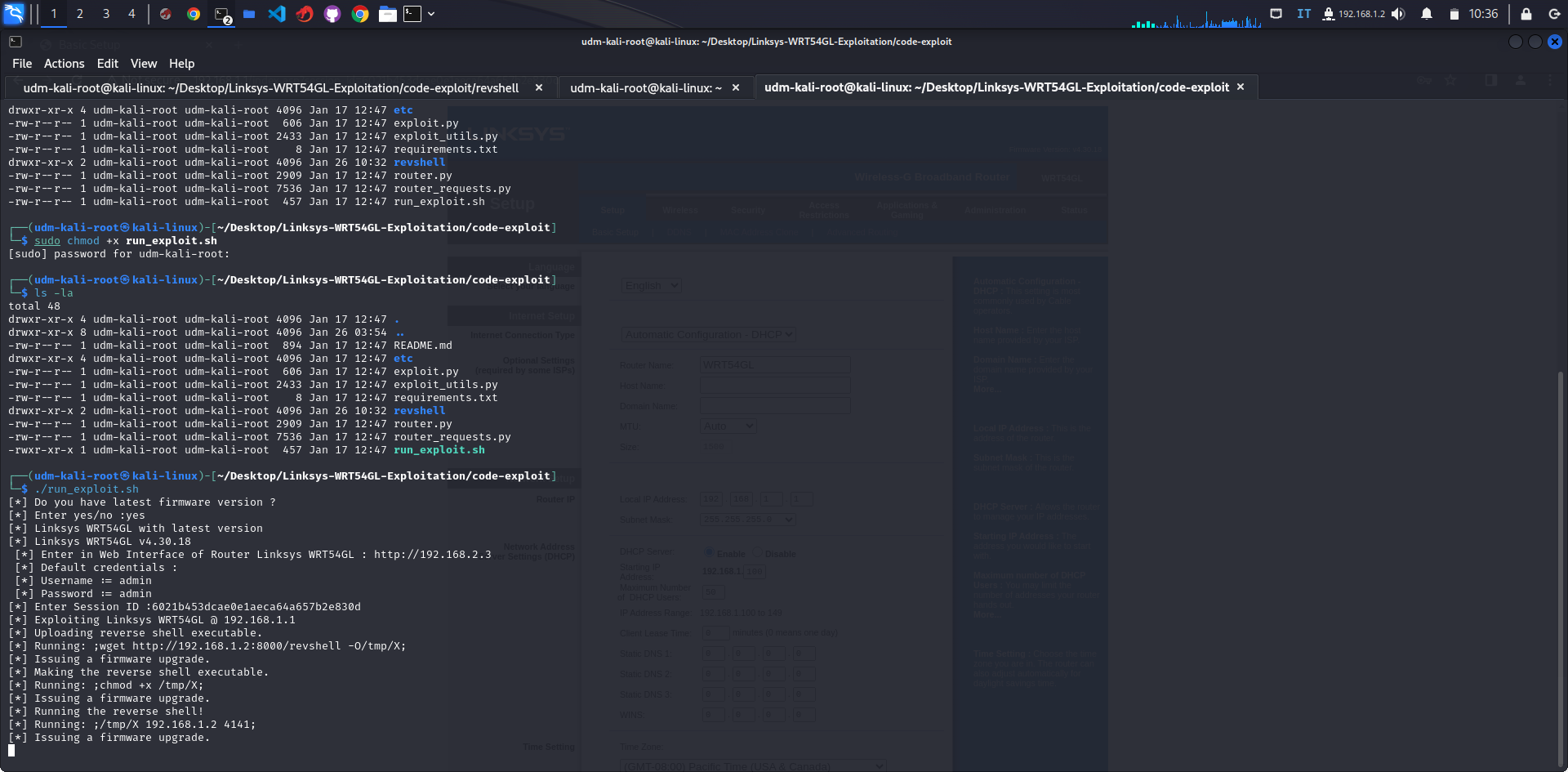Lock the screen with the padlock icon

[x=1526, y=14]
